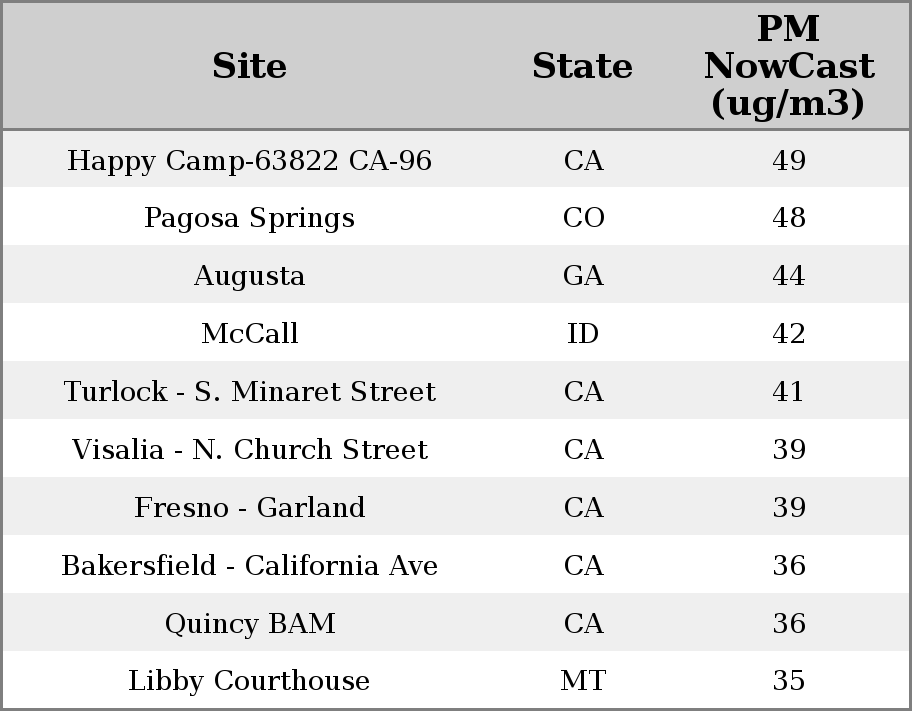The image size is (912, 711).
Task: Click the PM value 49
Action: 788,161
